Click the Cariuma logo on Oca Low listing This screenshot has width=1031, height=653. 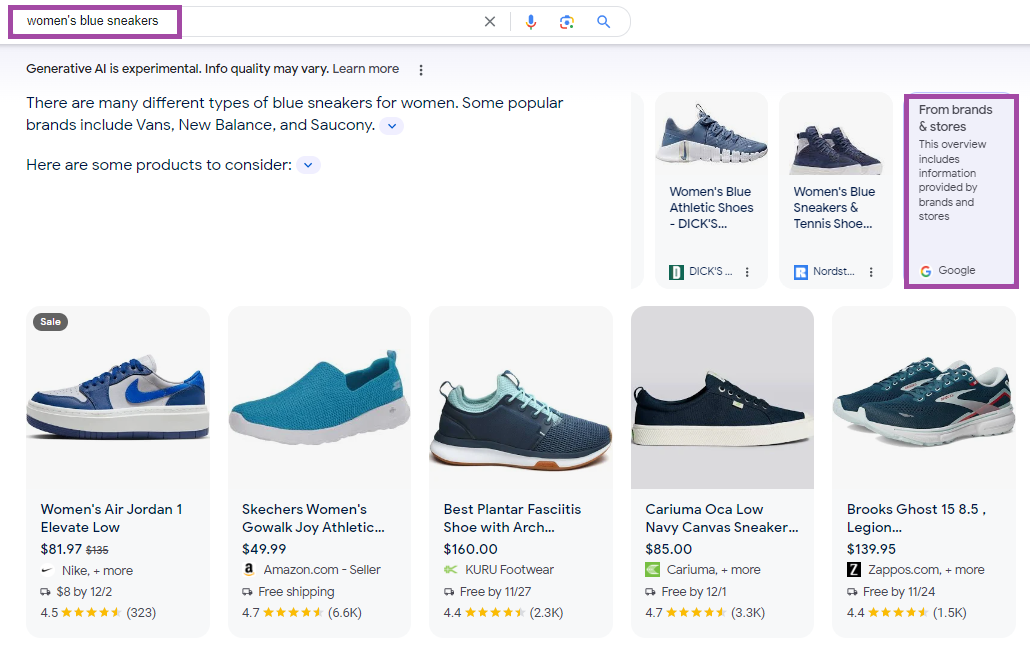[x=652, y=569]
